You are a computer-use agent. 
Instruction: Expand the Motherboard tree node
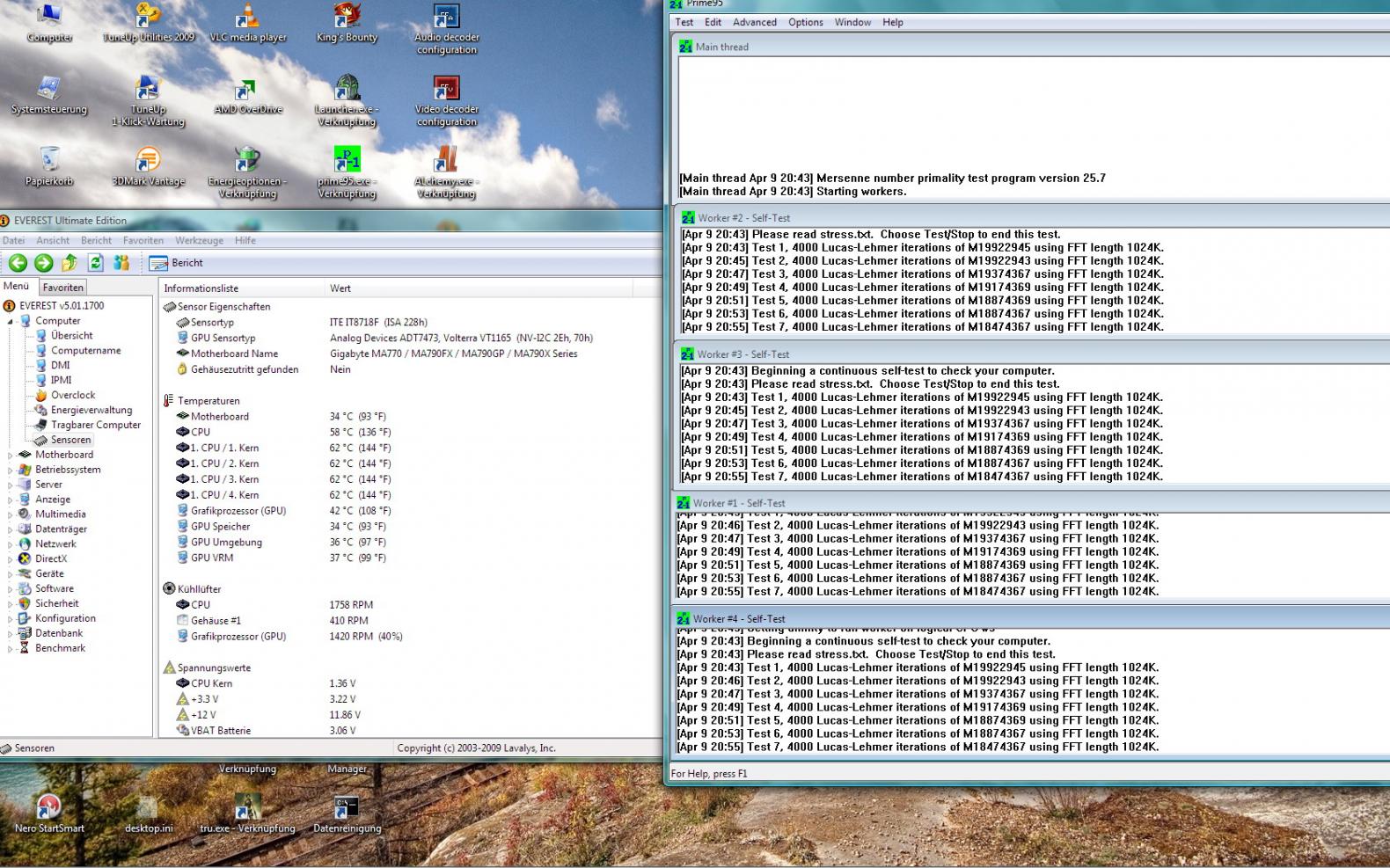coord(11,455)
